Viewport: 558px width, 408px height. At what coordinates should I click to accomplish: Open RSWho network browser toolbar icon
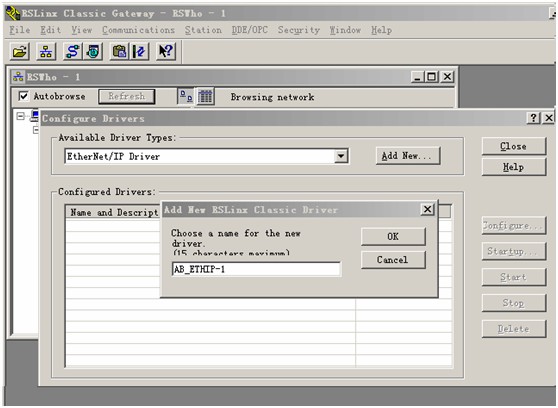46,52
